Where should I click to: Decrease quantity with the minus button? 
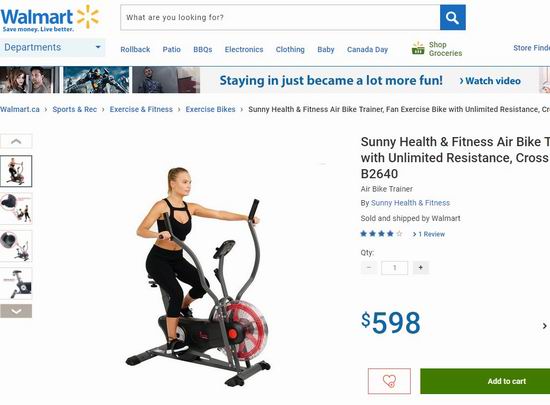pos(369,268)
